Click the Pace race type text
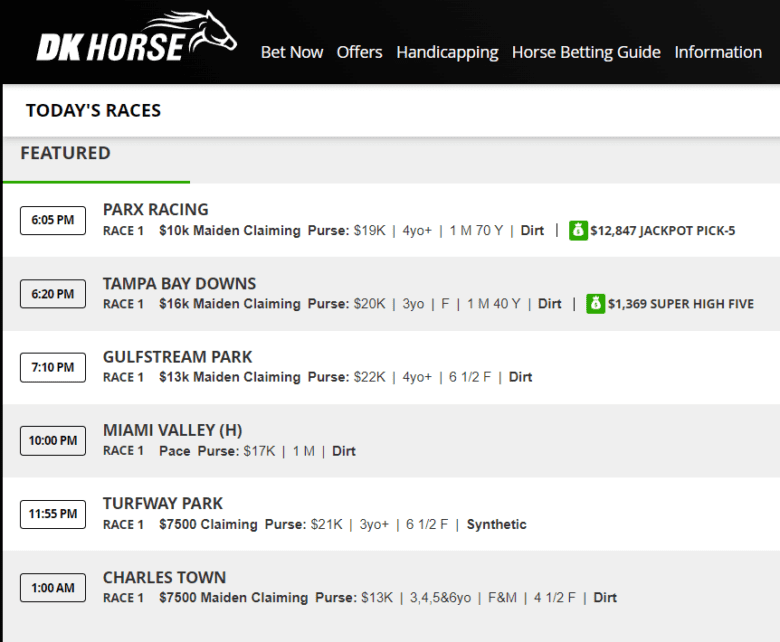 point(175,451)
